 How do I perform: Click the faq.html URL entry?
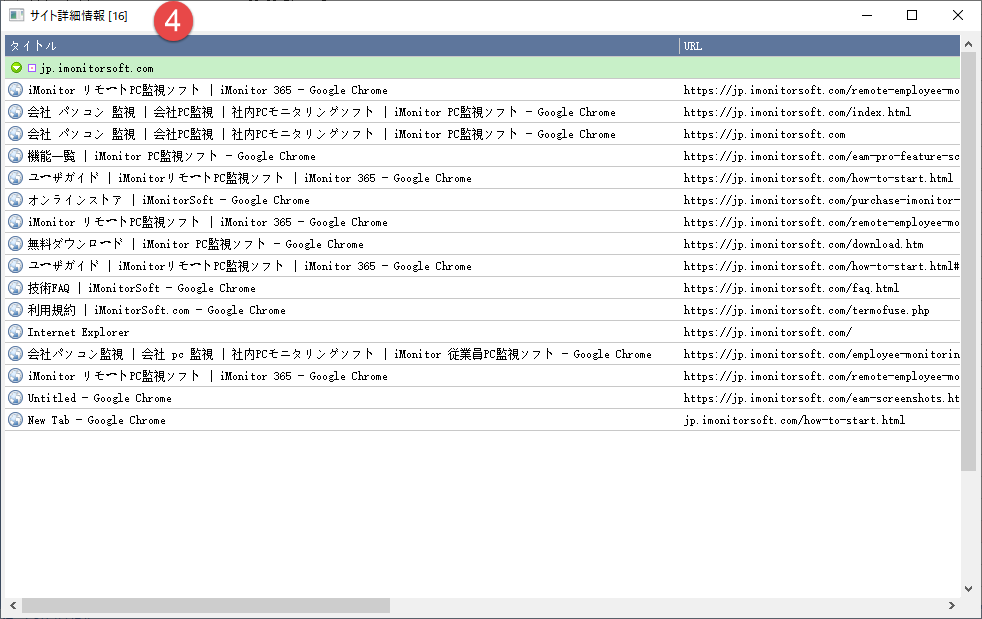(791, 288)
